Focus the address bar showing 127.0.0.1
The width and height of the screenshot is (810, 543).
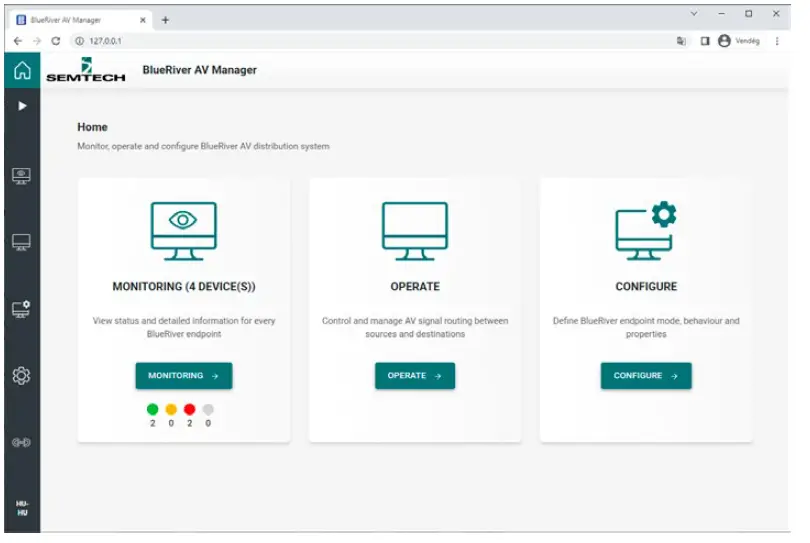pyautogui.click(x=382, y=41)
